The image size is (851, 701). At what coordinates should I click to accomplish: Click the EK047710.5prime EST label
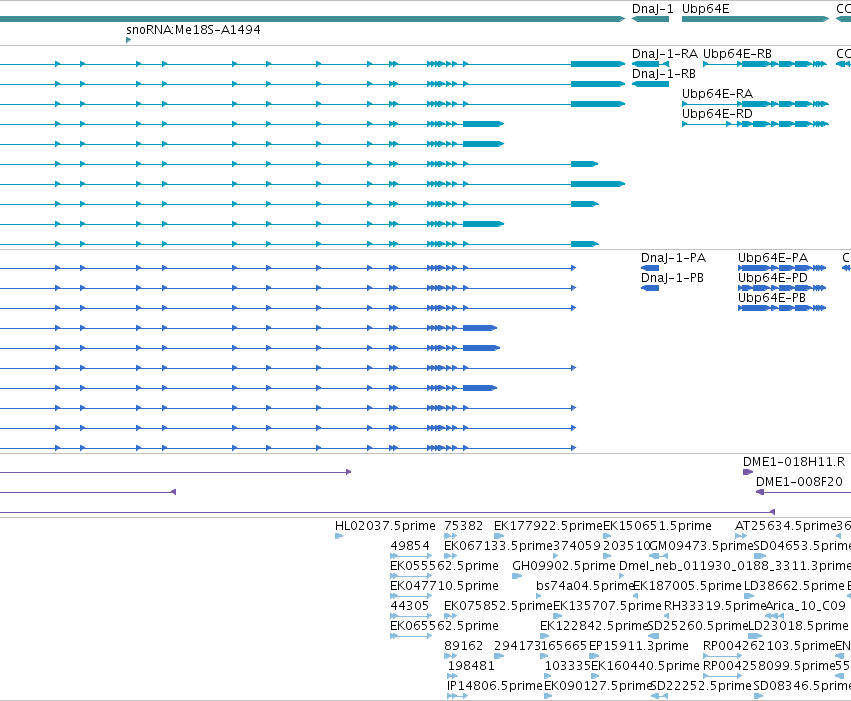pos(444,586)
